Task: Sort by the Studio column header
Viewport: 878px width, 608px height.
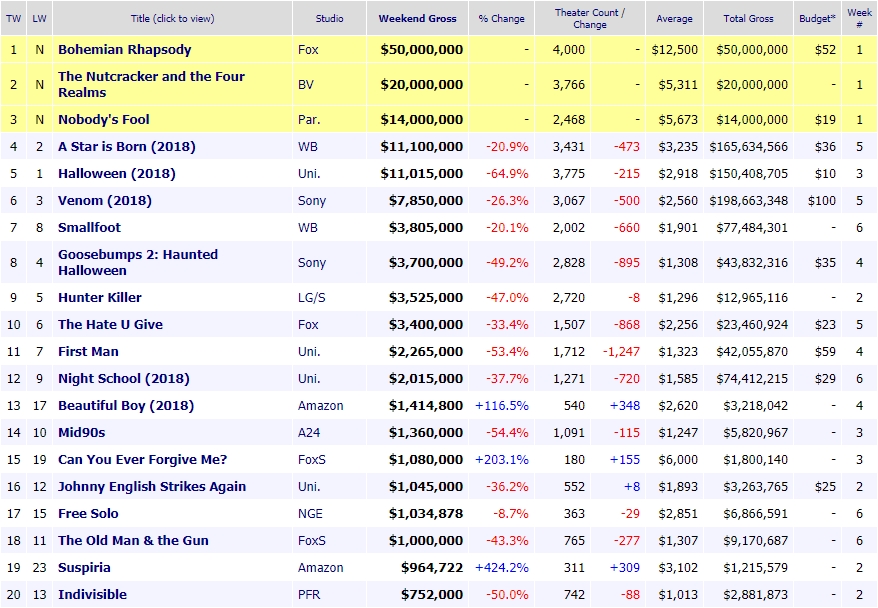Action: pyautogui.click(x=329, y=18)
